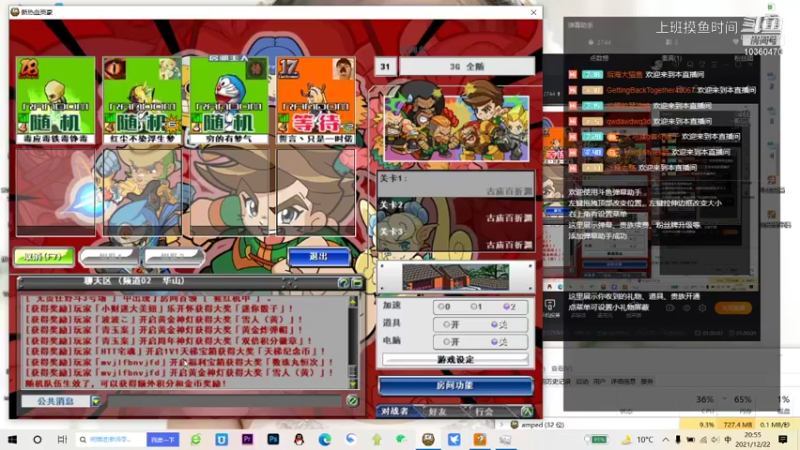Open Task View on taskbar
This screenshot has height=450, width=800.
pyautogui.click(x=62, y=439)
